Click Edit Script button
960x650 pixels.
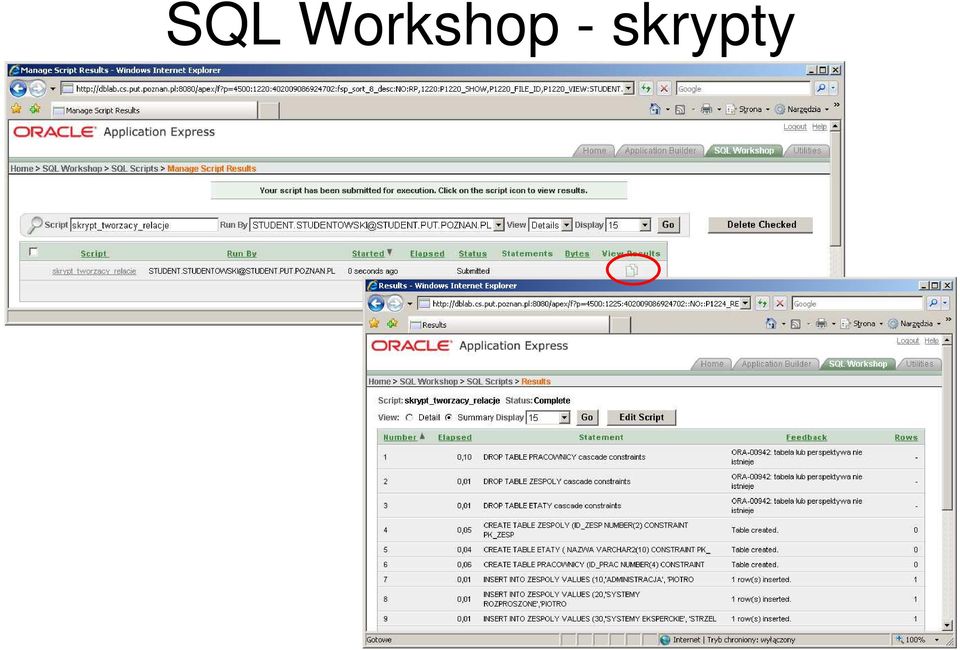[x=641, y=417]
